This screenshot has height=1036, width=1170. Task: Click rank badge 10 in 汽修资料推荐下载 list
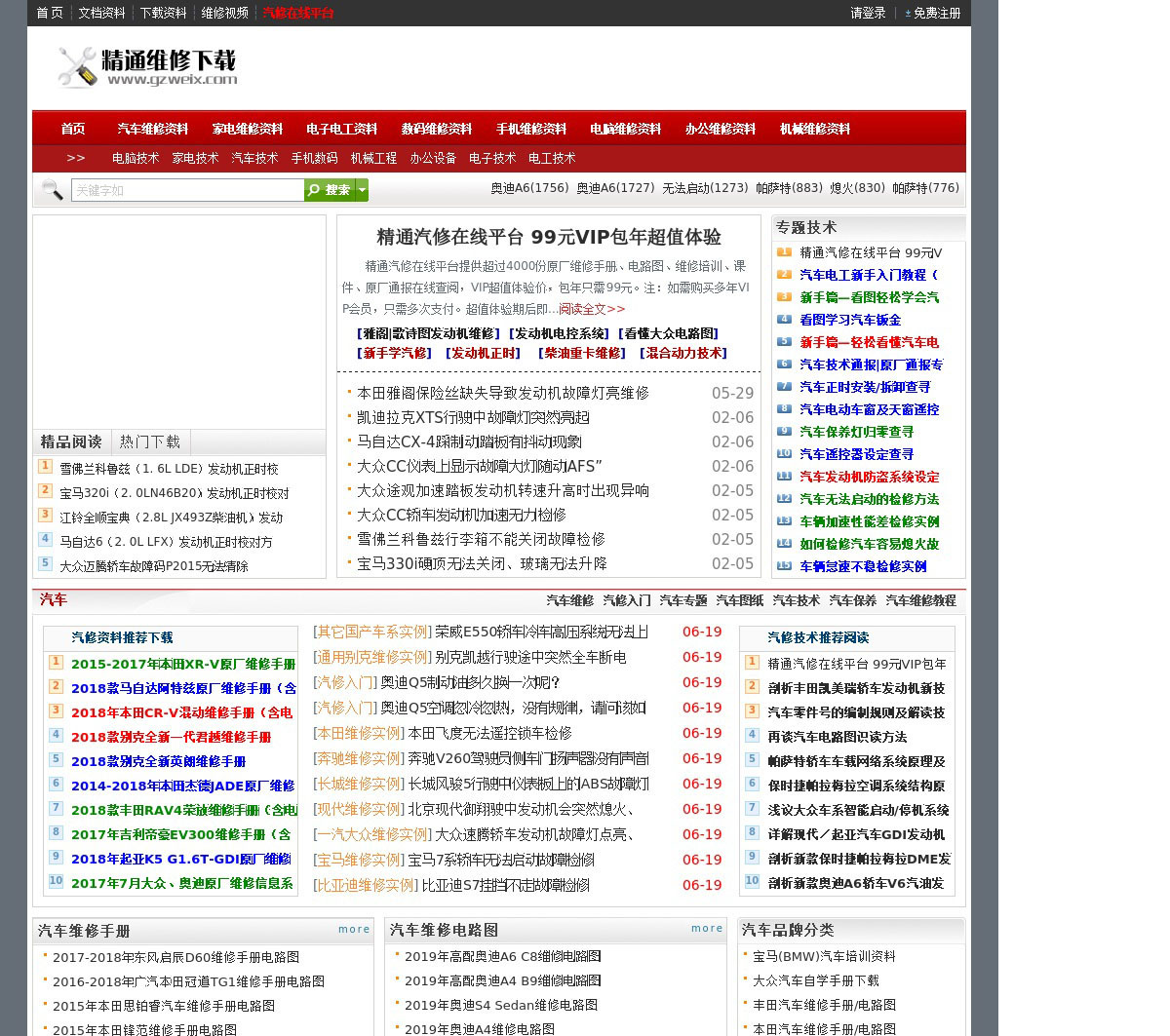(x=56, y=882)
